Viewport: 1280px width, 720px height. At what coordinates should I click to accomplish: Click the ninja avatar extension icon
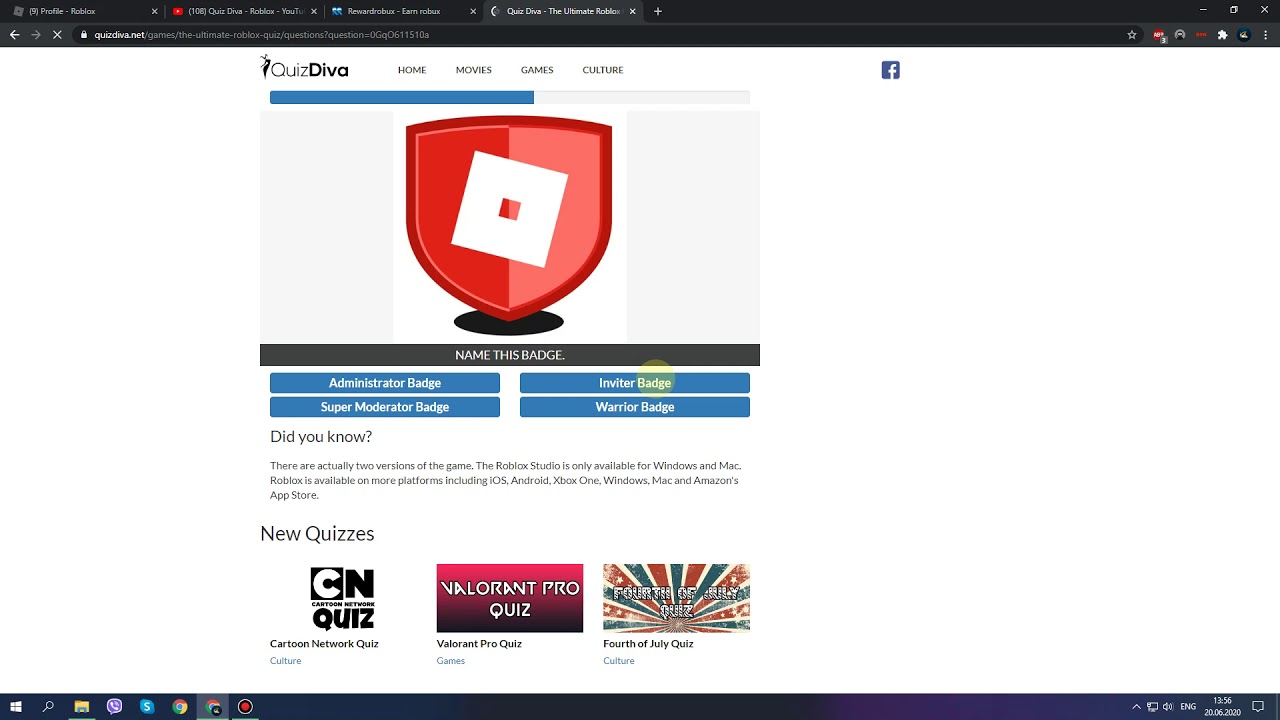coord(1180,34)
